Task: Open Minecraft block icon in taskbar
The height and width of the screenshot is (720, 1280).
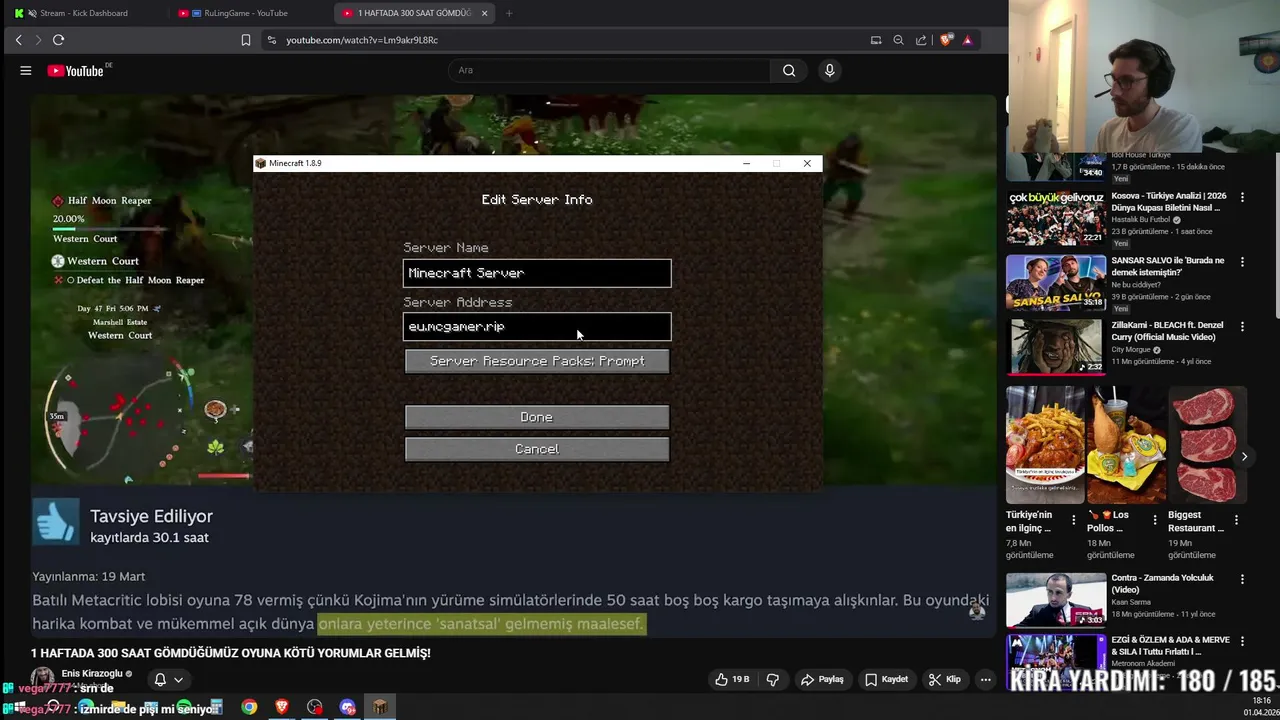Action: click(x=380, y=707)
